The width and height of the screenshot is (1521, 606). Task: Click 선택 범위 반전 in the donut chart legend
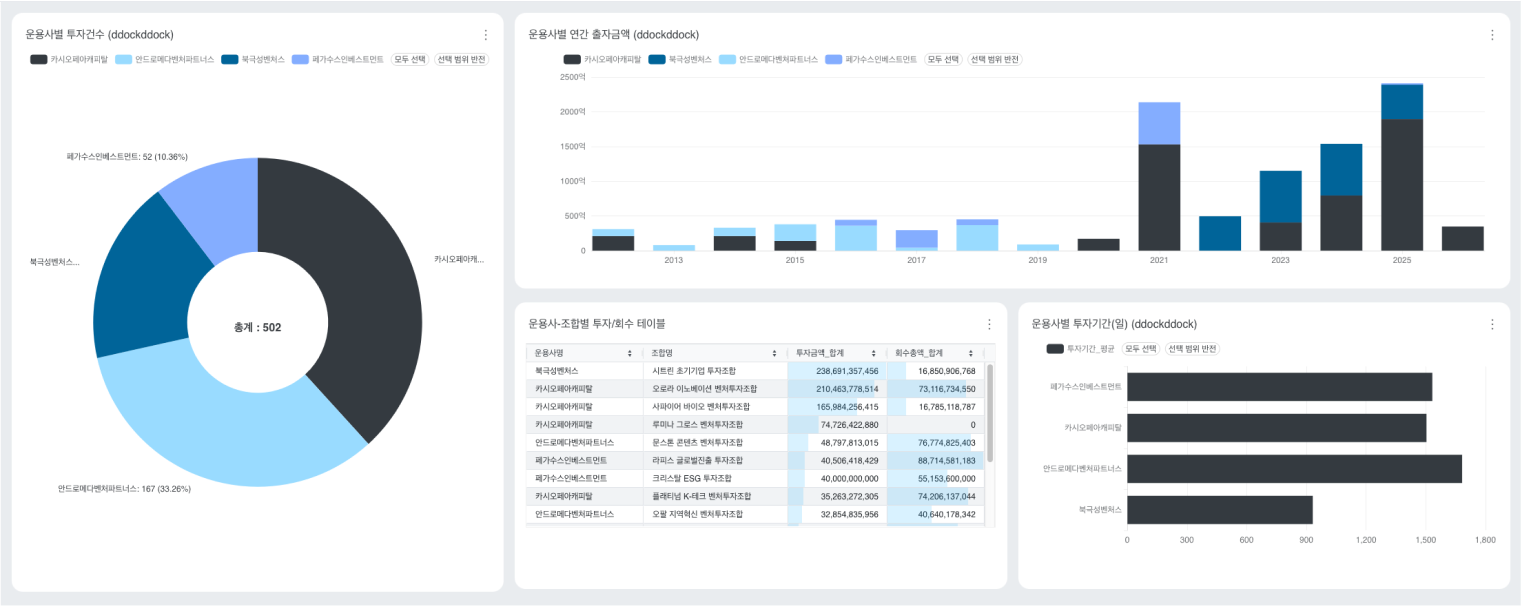[x=461, y=60]
